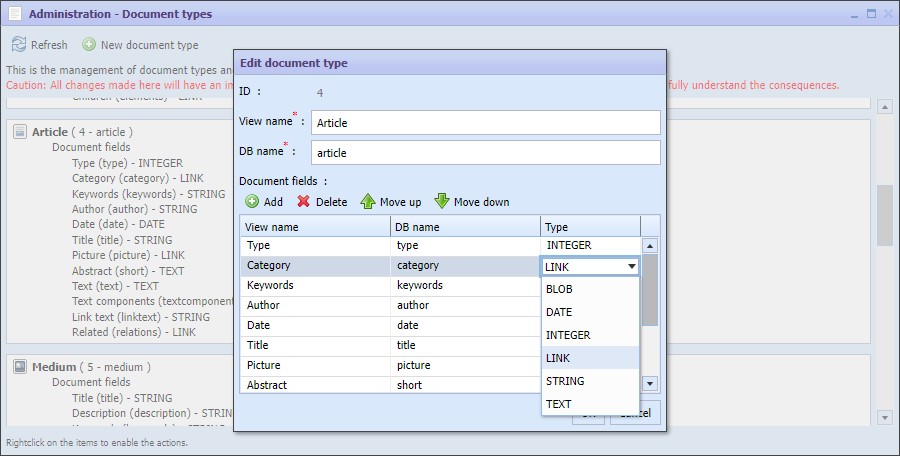
Task: Select the Keywords row in fields grid
Action: [315, 285]
